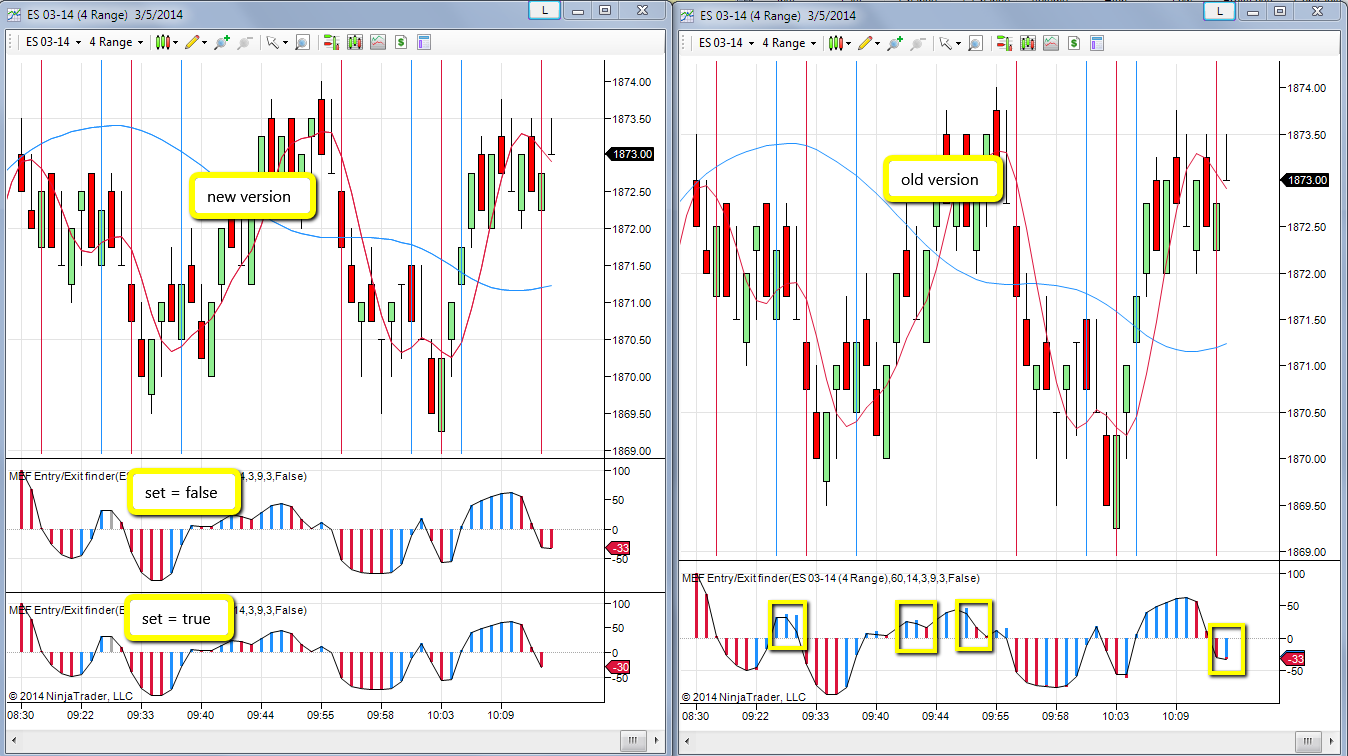Select magnifier zoom frame icon in right window
The image size is (1348, 756).
point(975,43)
